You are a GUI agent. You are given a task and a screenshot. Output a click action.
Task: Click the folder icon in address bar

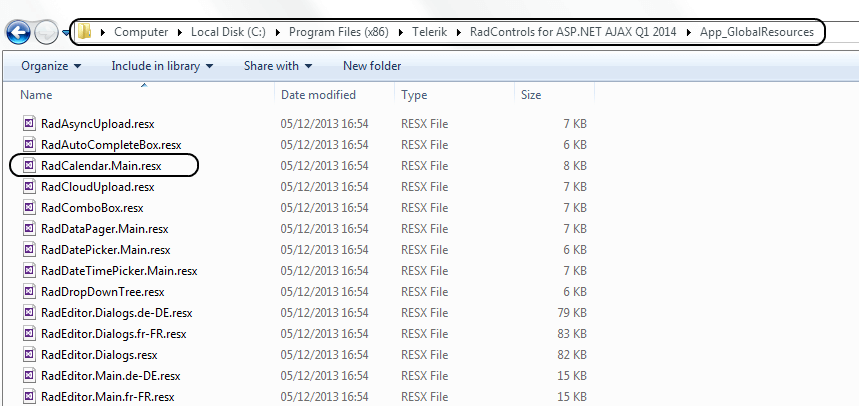coord(84,32)
